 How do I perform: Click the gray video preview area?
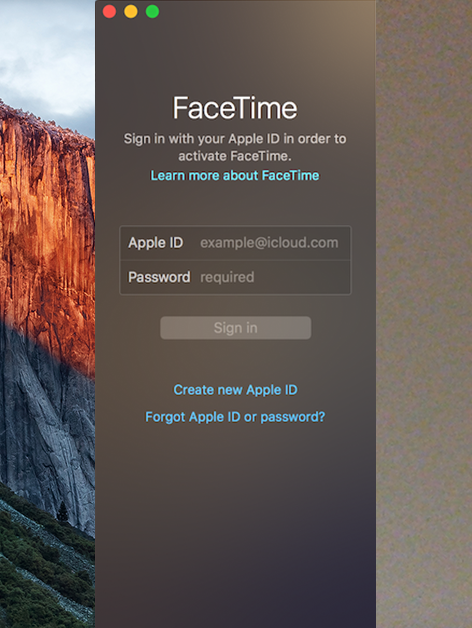(x=424, y=314)
